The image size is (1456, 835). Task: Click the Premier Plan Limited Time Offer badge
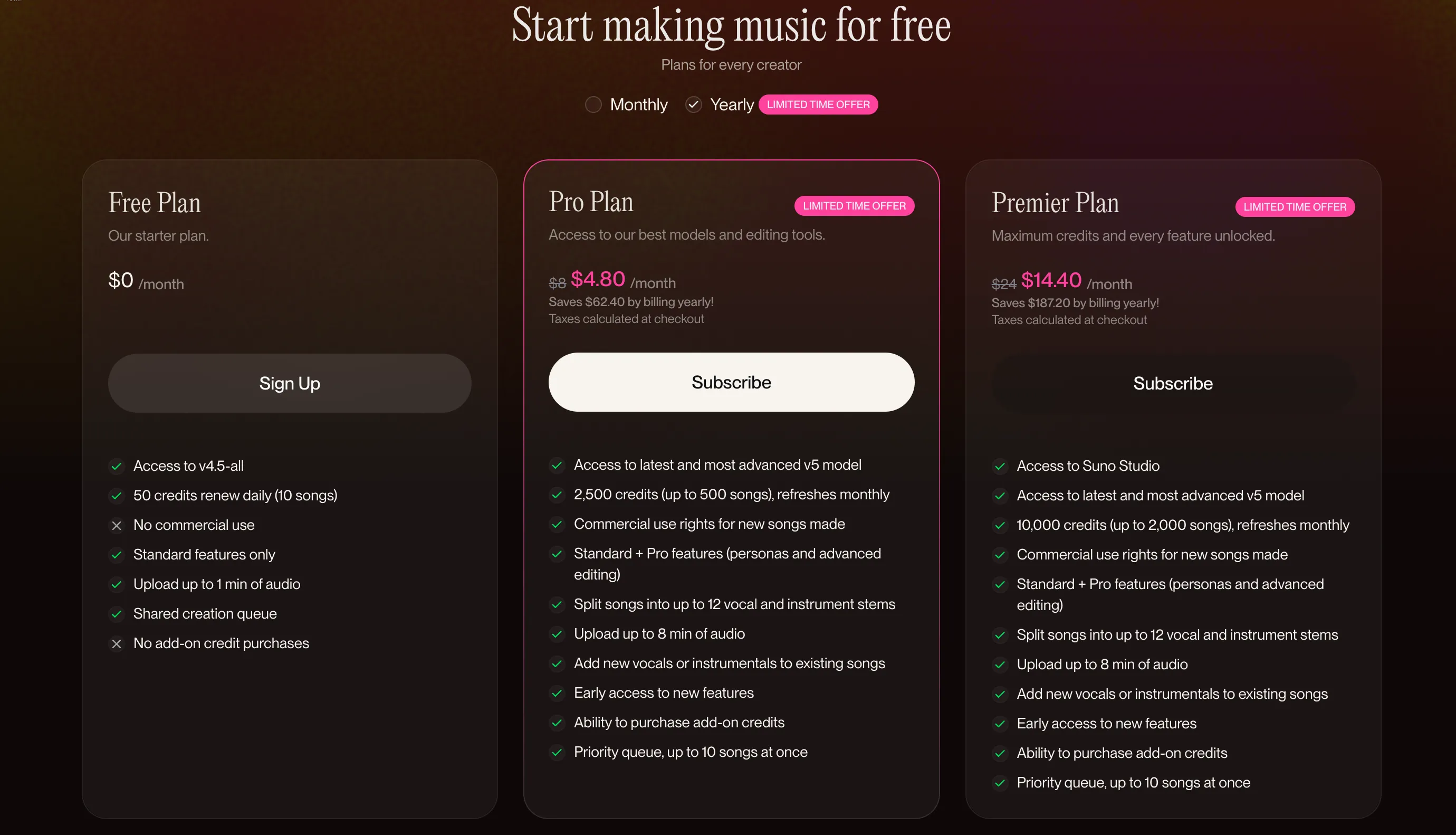pyautogui.click(x=1295, y=207)
